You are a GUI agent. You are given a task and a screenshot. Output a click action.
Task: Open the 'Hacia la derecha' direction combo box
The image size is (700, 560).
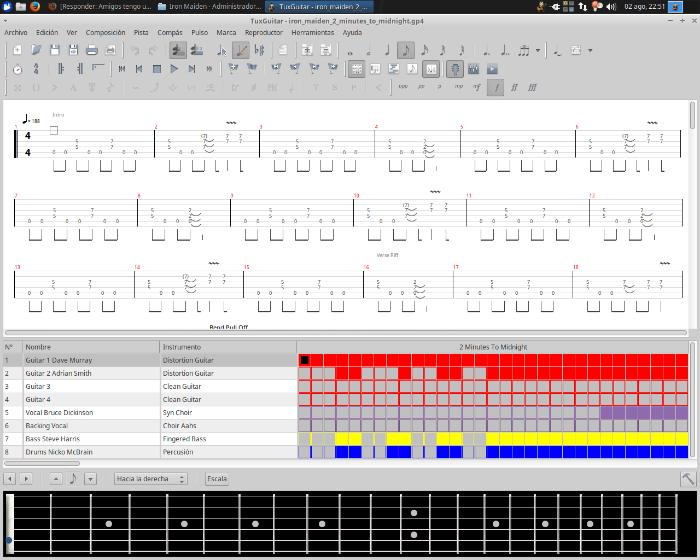(x=151, y=479)
